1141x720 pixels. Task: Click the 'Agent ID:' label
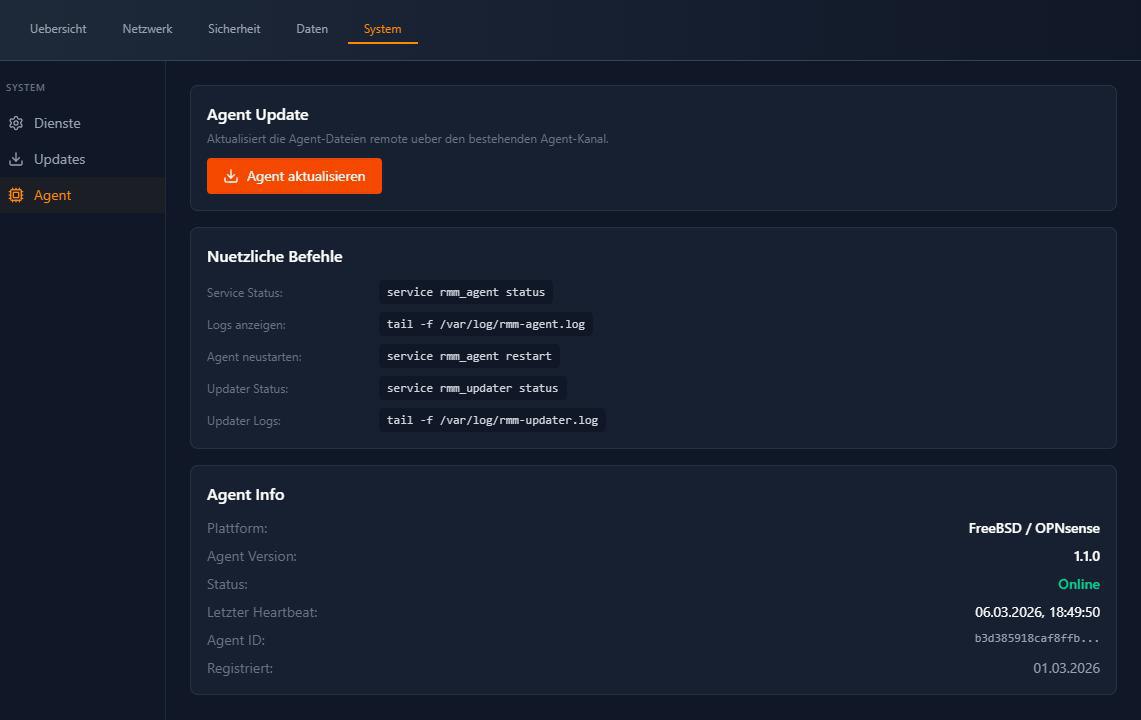(x=236, y=641)
